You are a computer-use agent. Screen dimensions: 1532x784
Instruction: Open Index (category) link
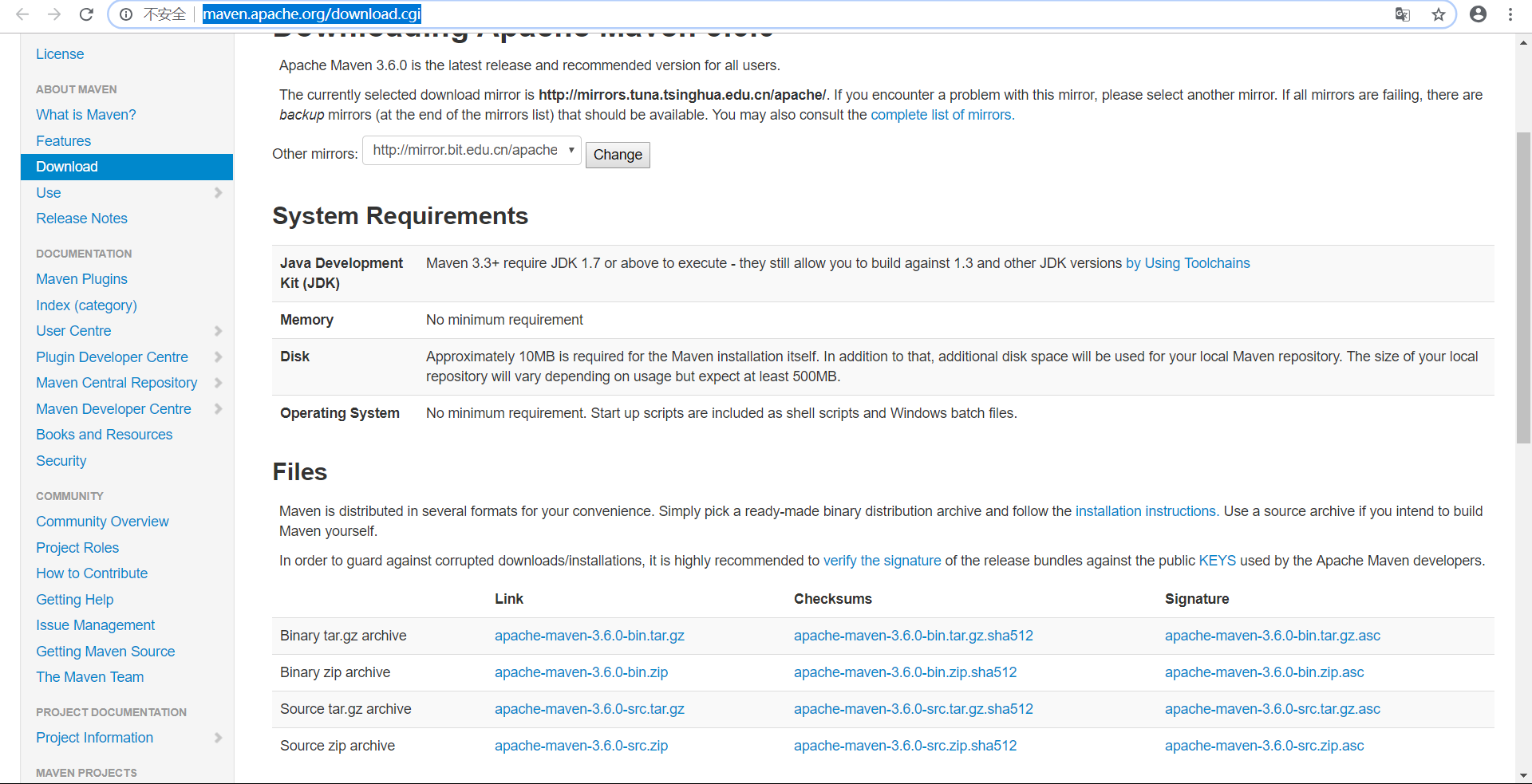coord(86,305)
